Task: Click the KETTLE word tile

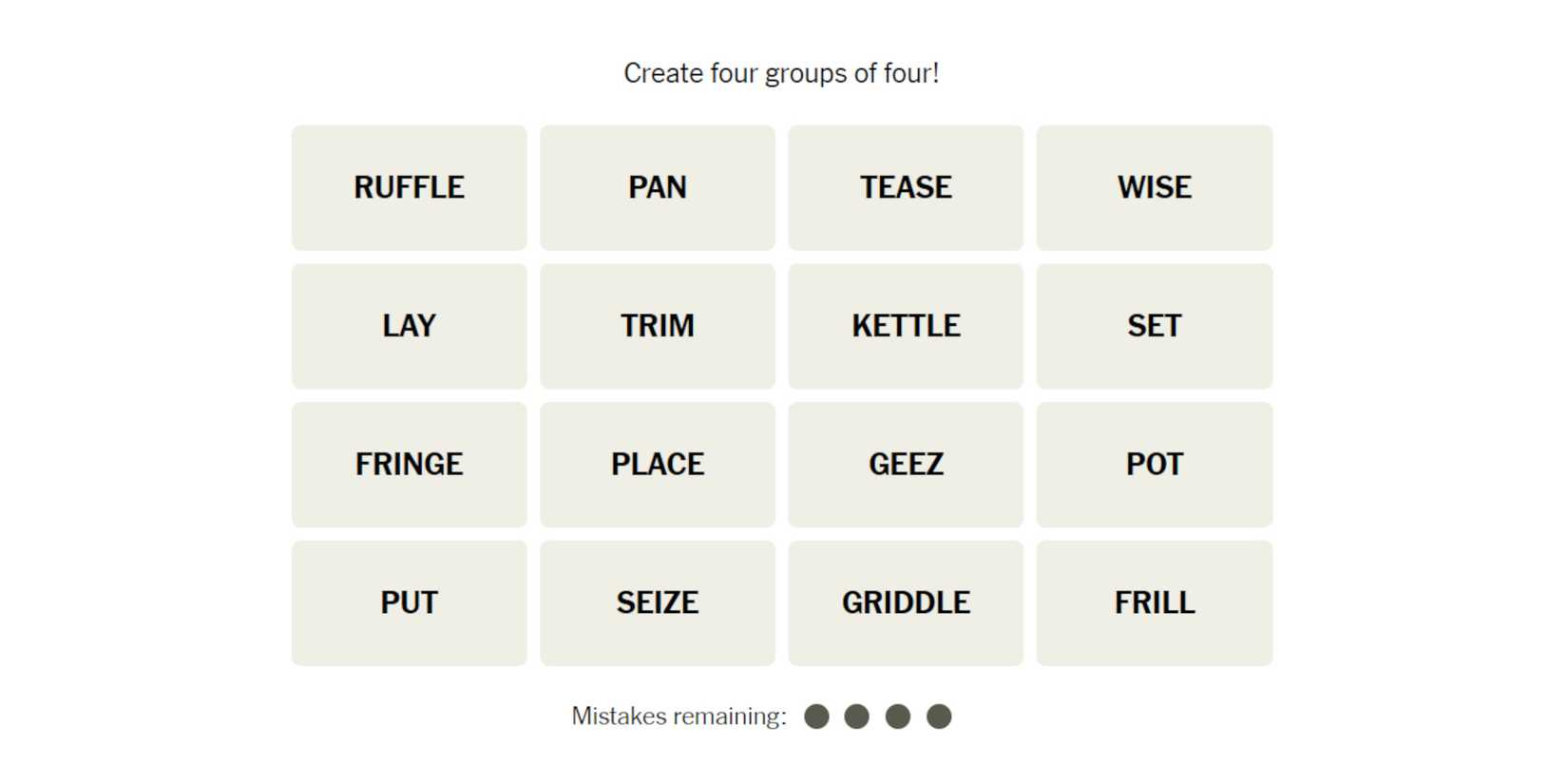Action: (x=906, y=326)
